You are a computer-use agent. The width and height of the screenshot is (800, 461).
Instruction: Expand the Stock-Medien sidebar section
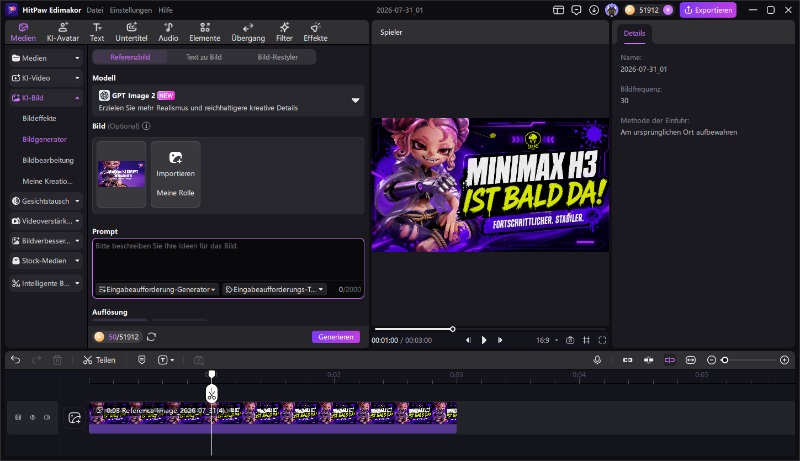45,261
